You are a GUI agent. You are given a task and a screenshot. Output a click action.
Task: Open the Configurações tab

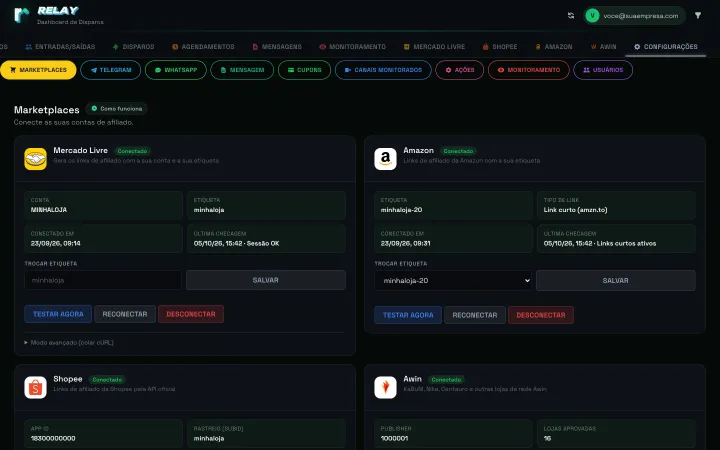tap(665, 47)
